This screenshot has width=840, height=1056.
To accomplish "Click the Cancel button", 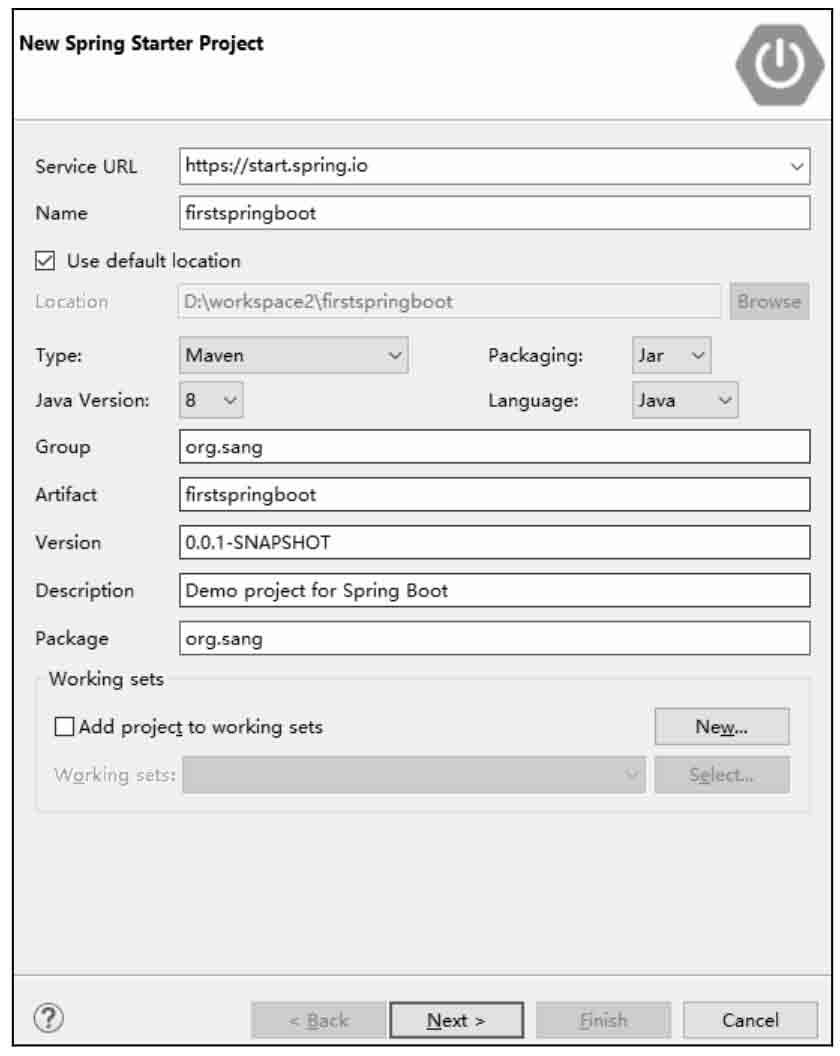I will pos(750,1020).
